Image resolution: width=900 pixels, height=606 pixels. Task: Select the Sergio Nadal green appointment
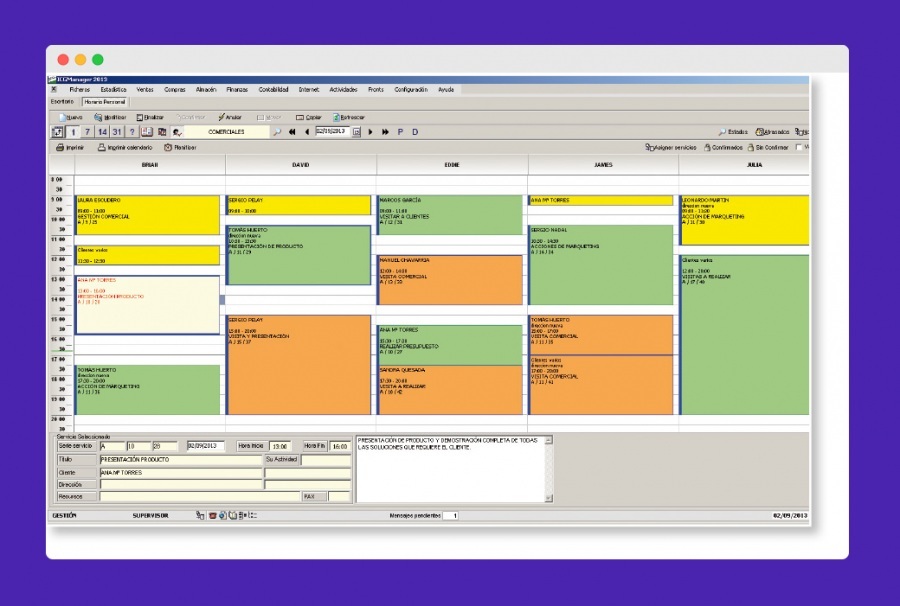click(x=601, y=265)
